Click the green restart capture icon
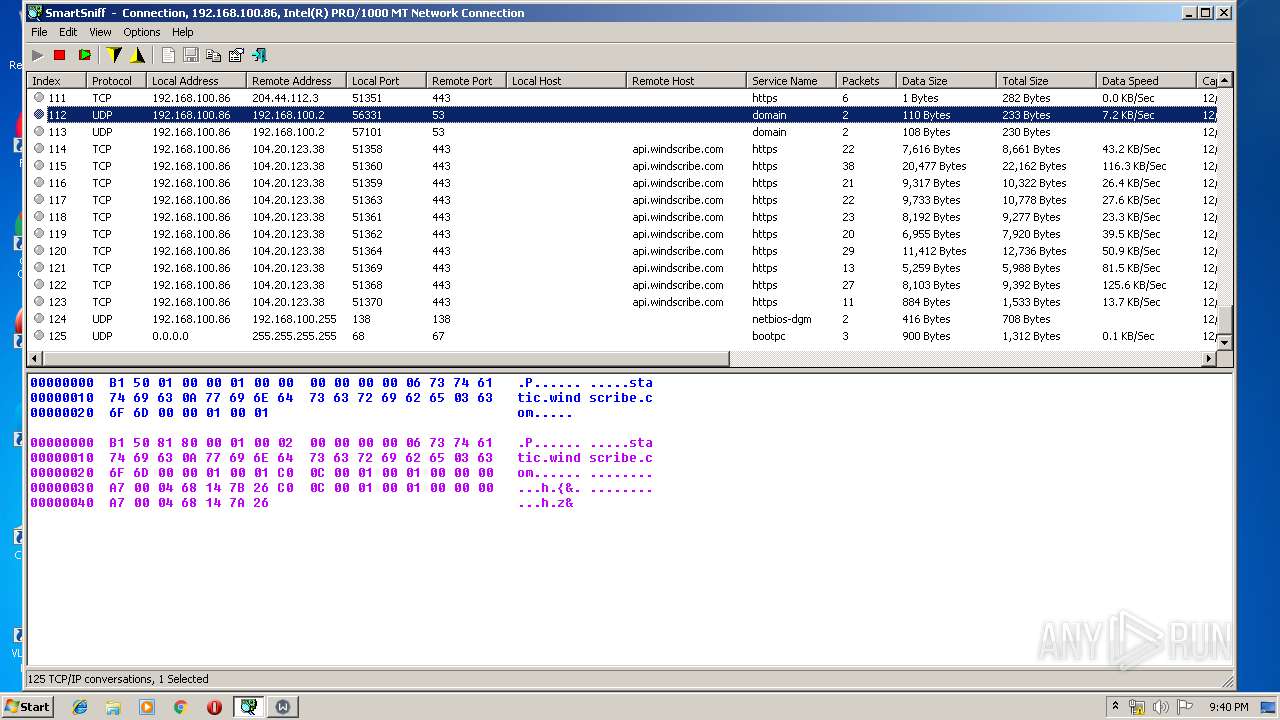Image resolution: width=1280 pixels, height=720 pixels. pyautogui.click(x=84, y=55)
